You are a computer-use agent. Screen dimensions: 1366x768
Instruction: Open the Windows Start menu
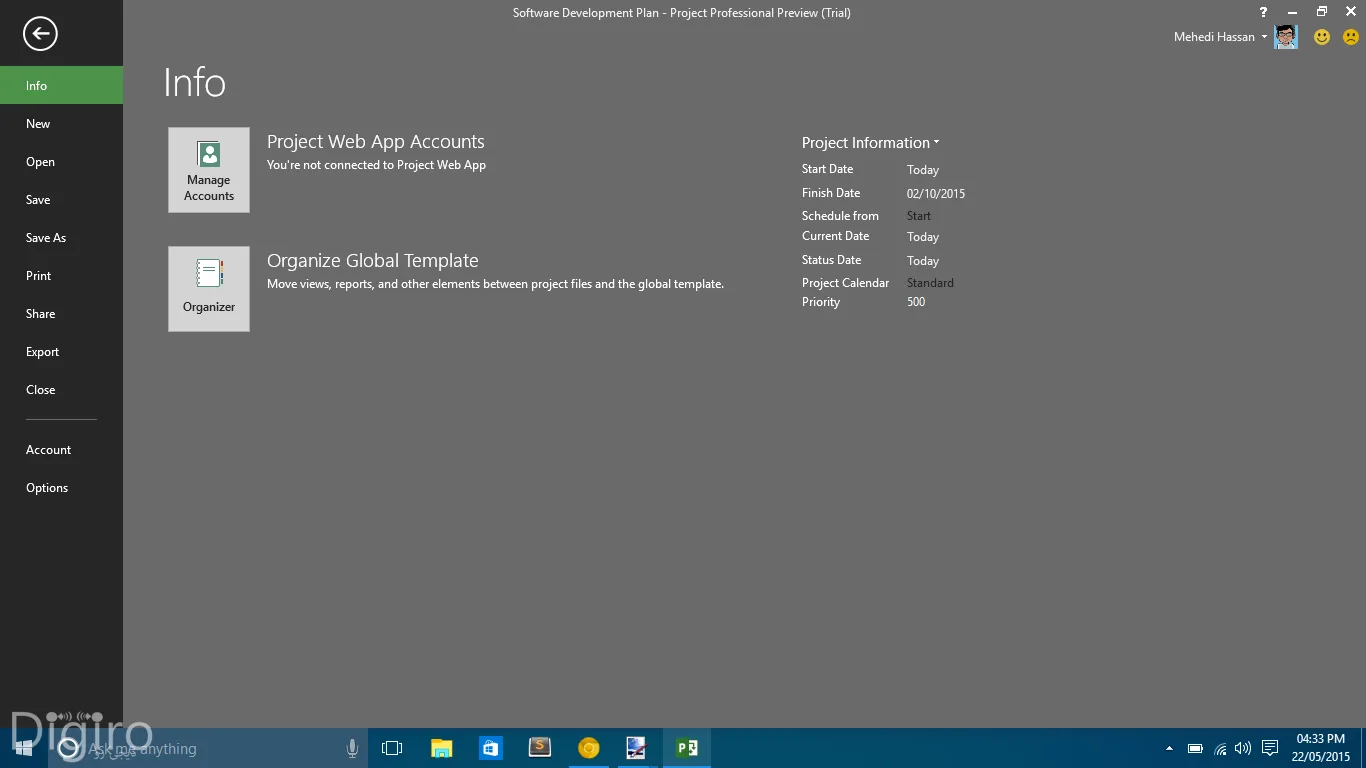pyautogui.click(x=23, y=748)
